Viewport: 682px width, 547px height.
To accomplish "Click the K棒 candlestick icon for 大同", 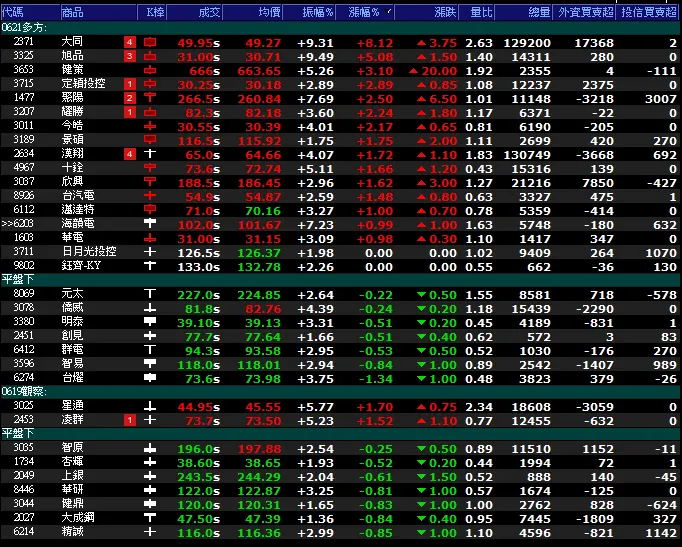I will 150,43.
